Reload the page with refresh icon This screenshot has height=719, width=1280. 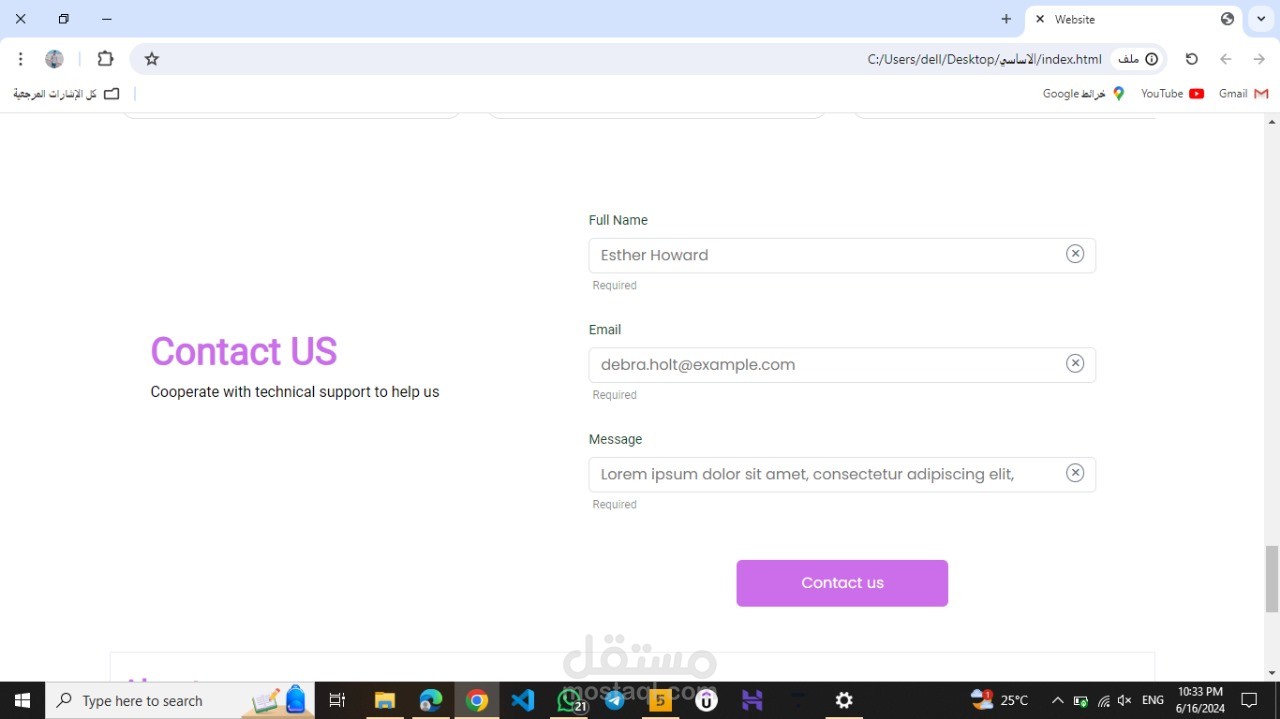pyautogui.click(x=1191, y=59)
